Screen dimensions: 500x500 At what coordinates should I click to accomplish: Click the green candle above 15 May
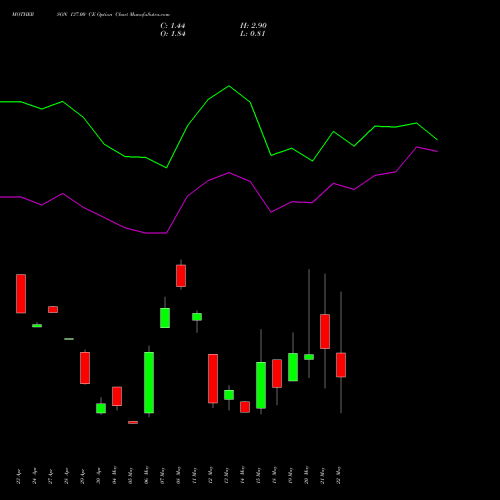261,385
